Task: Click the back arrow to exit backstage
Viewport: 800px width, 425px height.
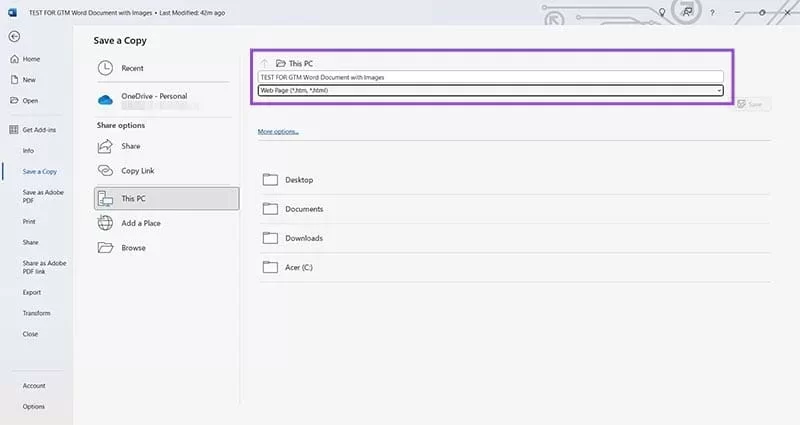Action: 14,36
